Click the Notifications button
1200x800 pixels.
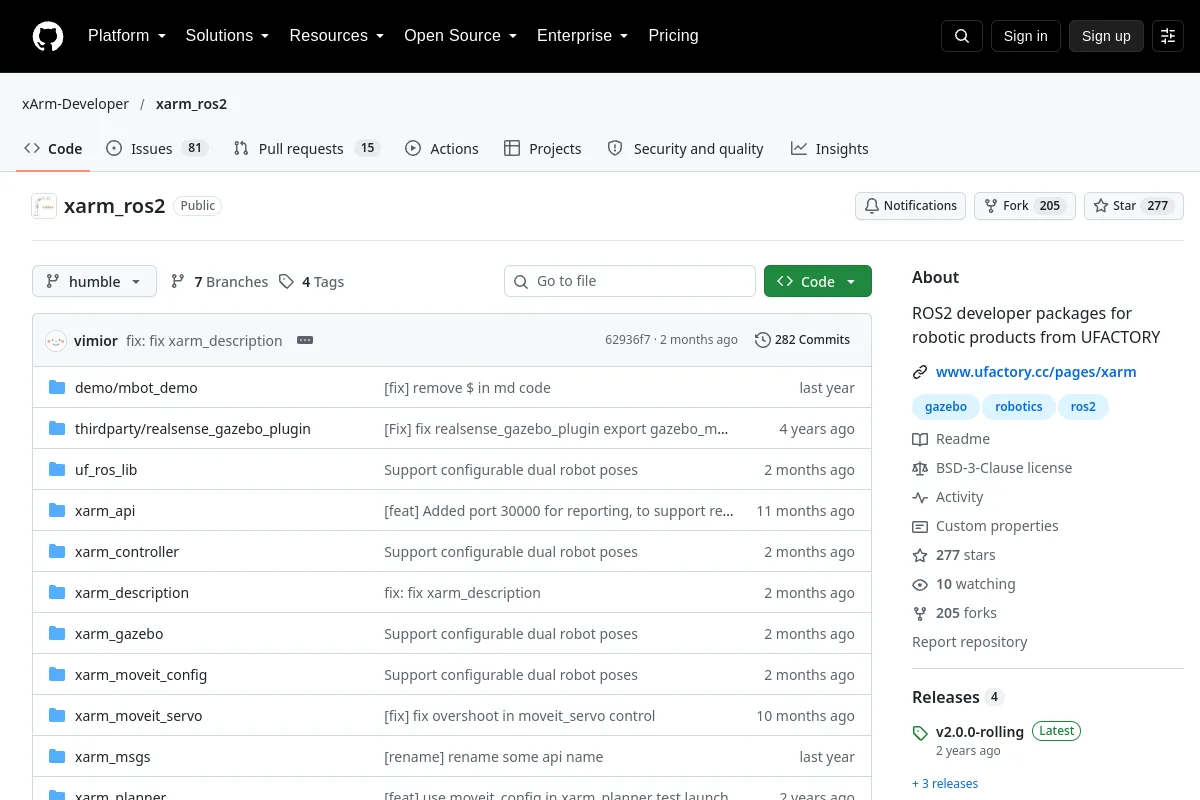pyautogui.click(x=910, y=206)
